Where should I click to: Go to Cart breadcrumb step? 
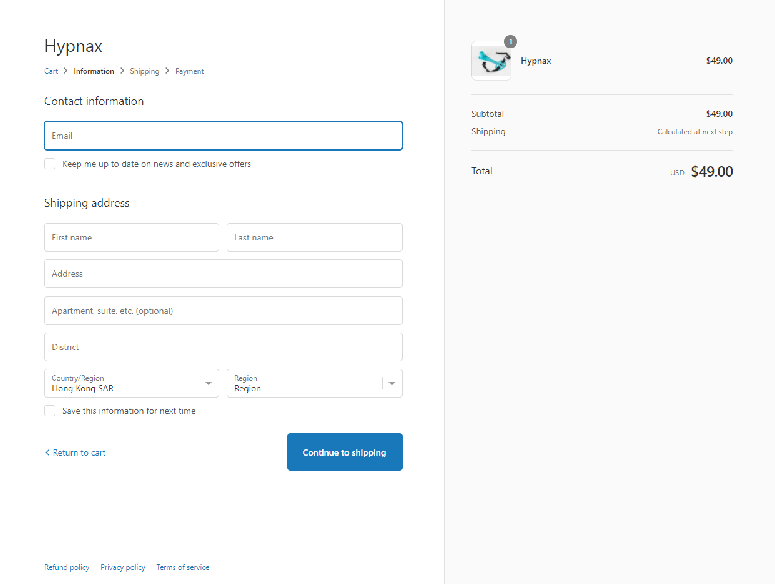tap(51, 71)
